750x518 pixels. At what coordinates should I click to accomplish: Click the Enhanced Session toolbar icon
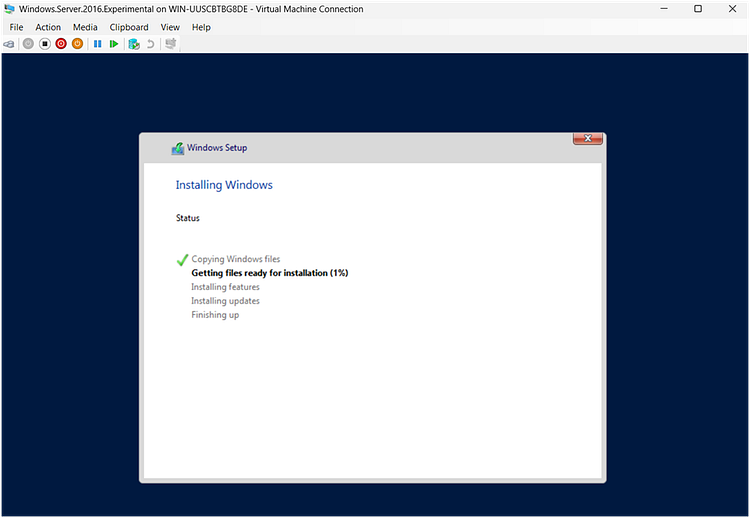171,44
